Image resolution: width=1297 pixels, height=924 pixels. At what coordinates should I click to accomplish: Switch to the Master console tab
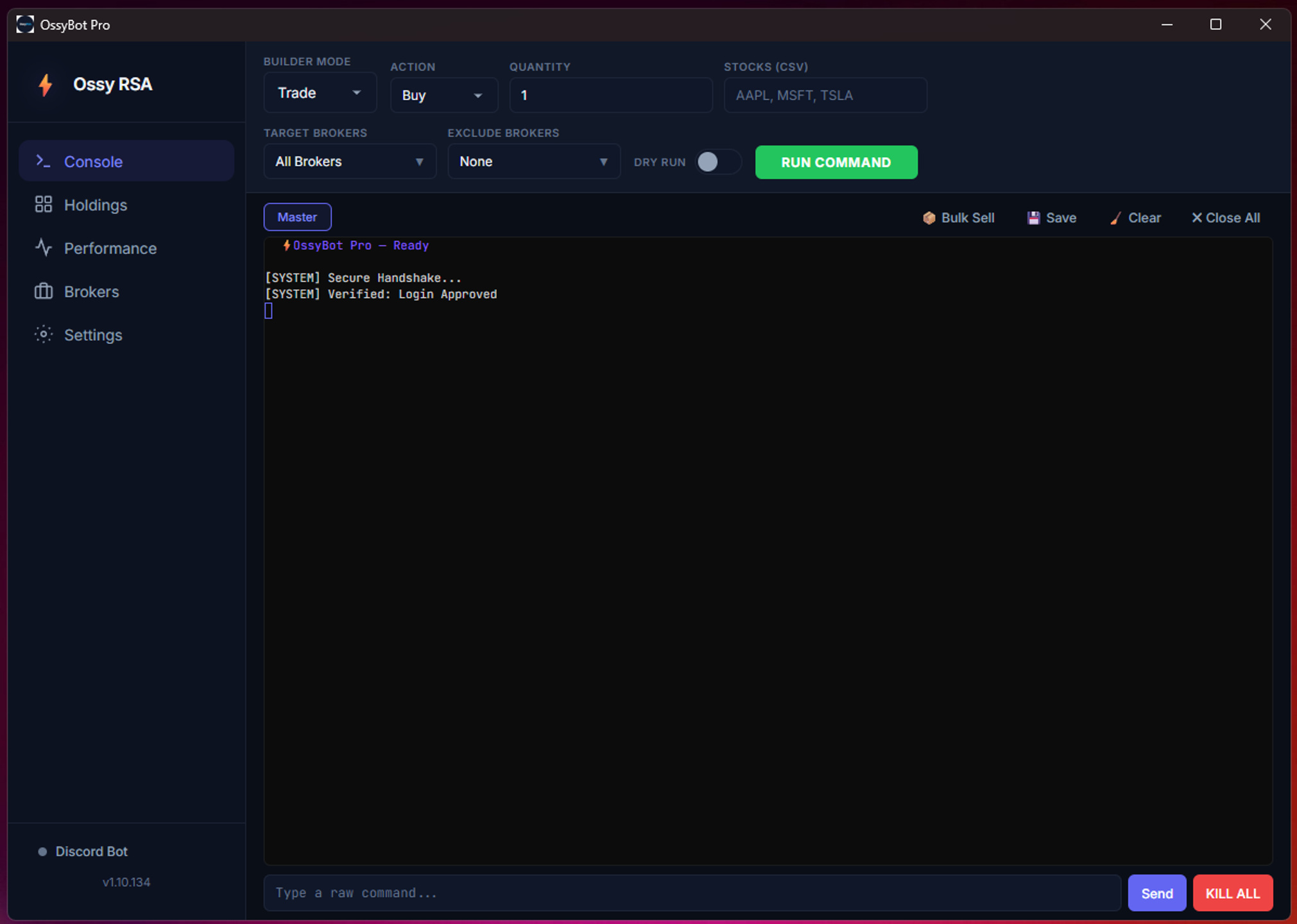tap(297, 217)
